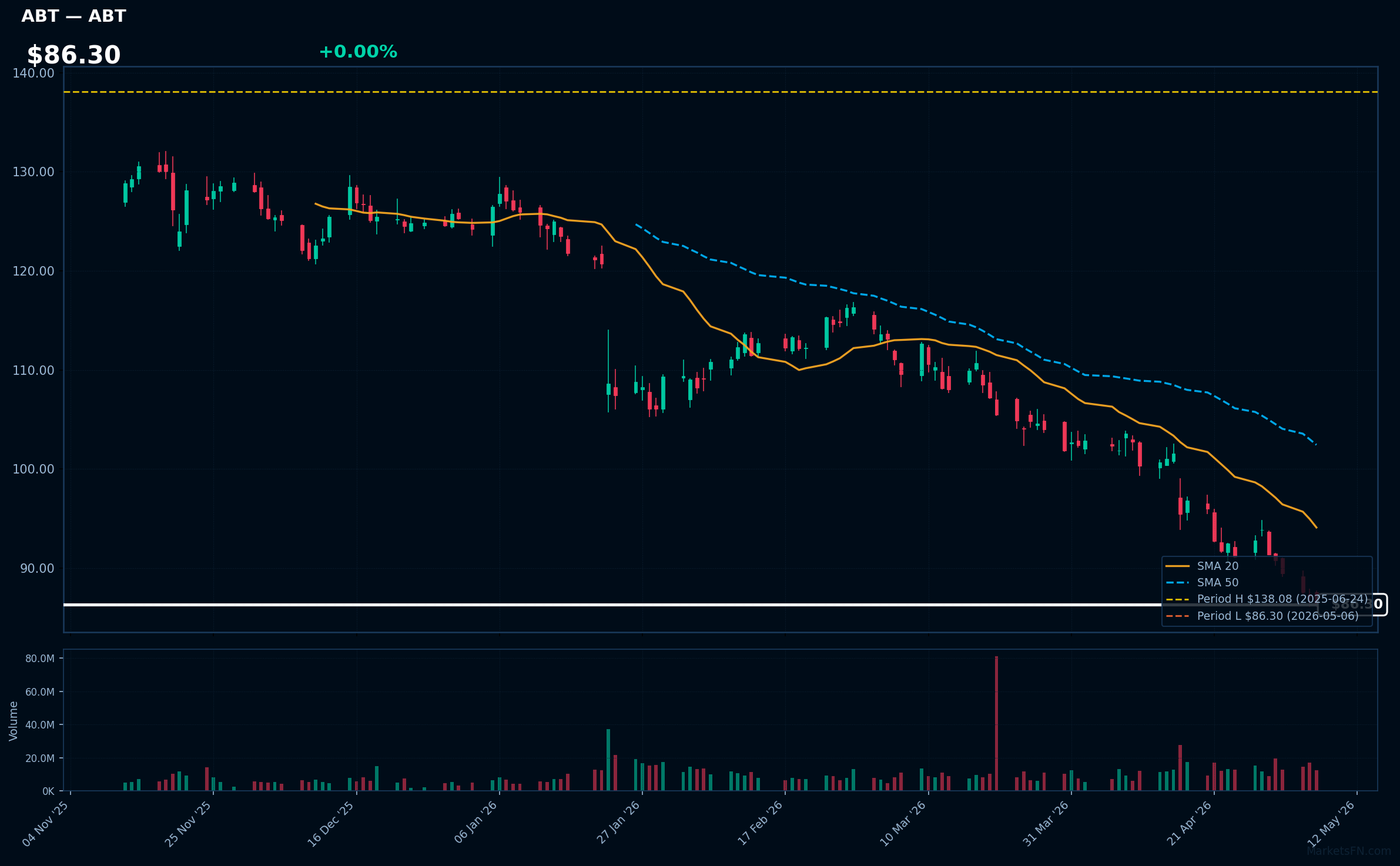Click the 100.00 price axis label
Viewport: 1400px width, 866px height.
click(34, 469)
